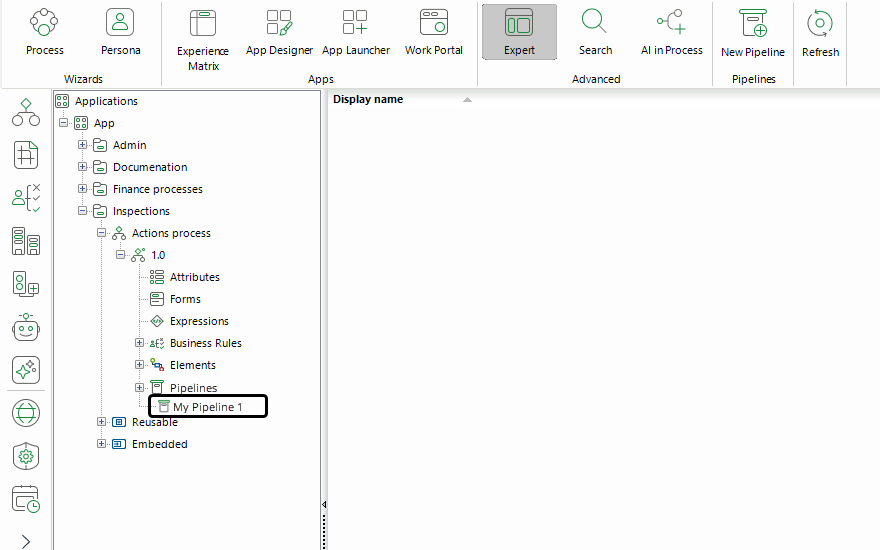Create a New Pipeline
Viewport: 880px width, 550px height.
[753, 34]
